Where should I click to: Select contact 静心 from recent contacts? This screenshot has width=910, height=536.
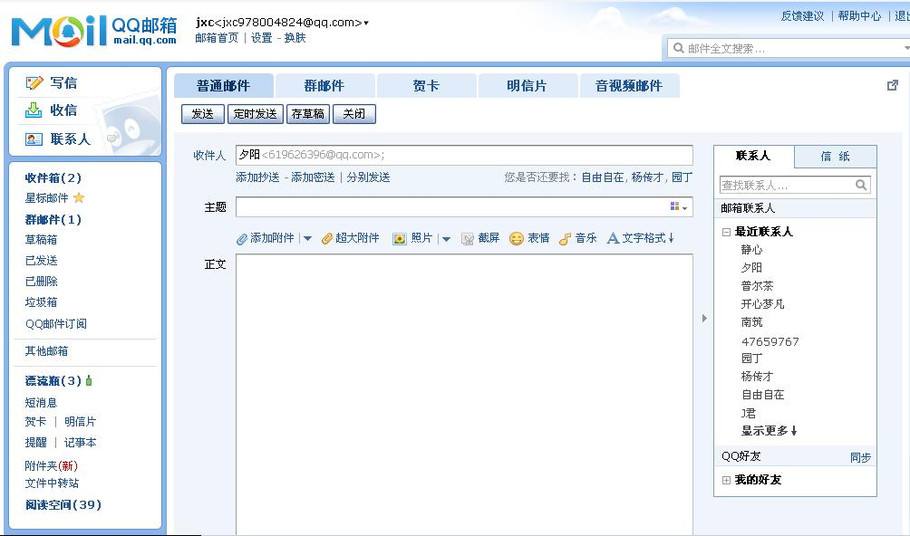point(752,250)
